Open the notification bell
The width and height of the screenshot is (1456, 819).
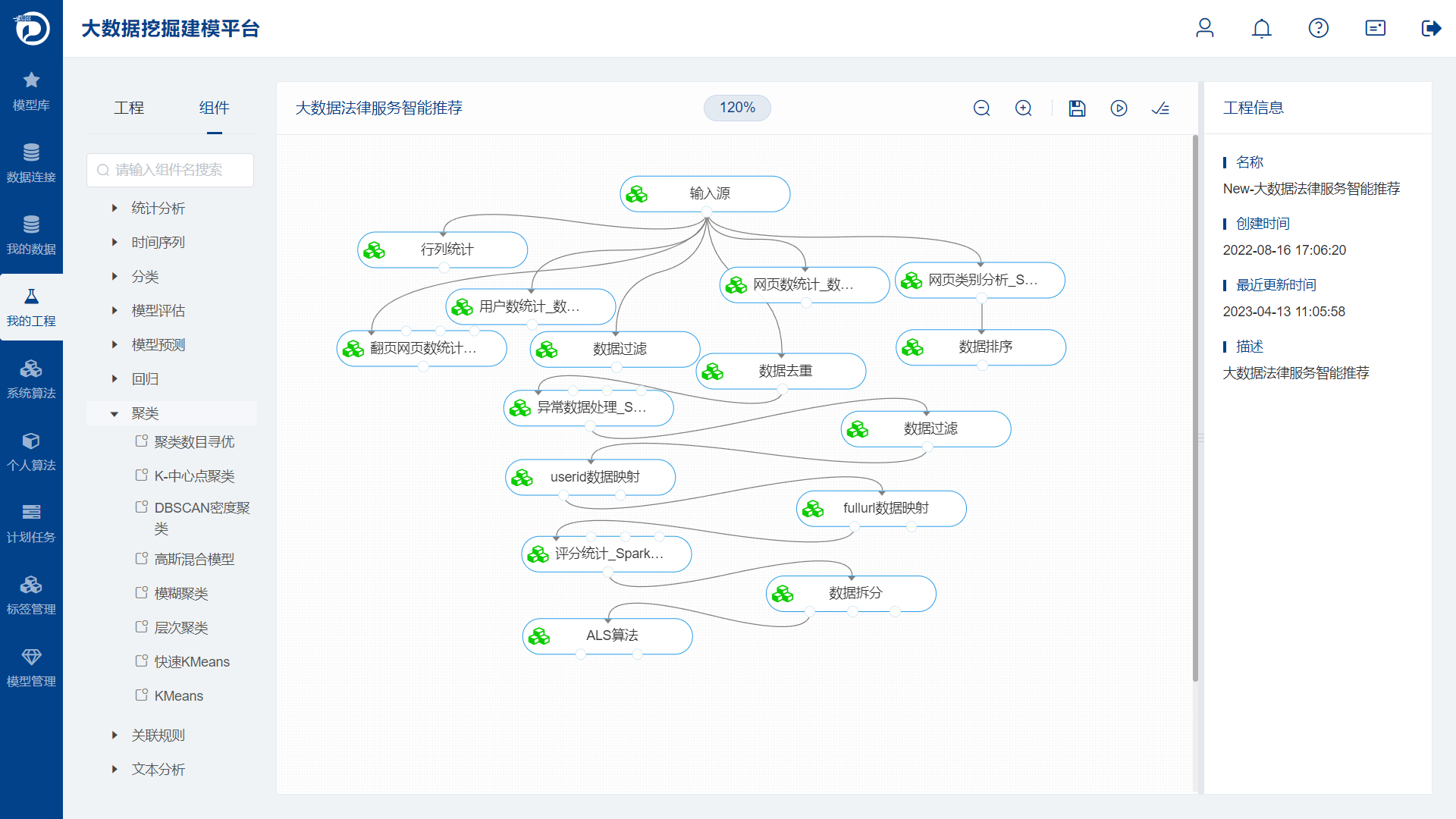tap(1261, 29)
